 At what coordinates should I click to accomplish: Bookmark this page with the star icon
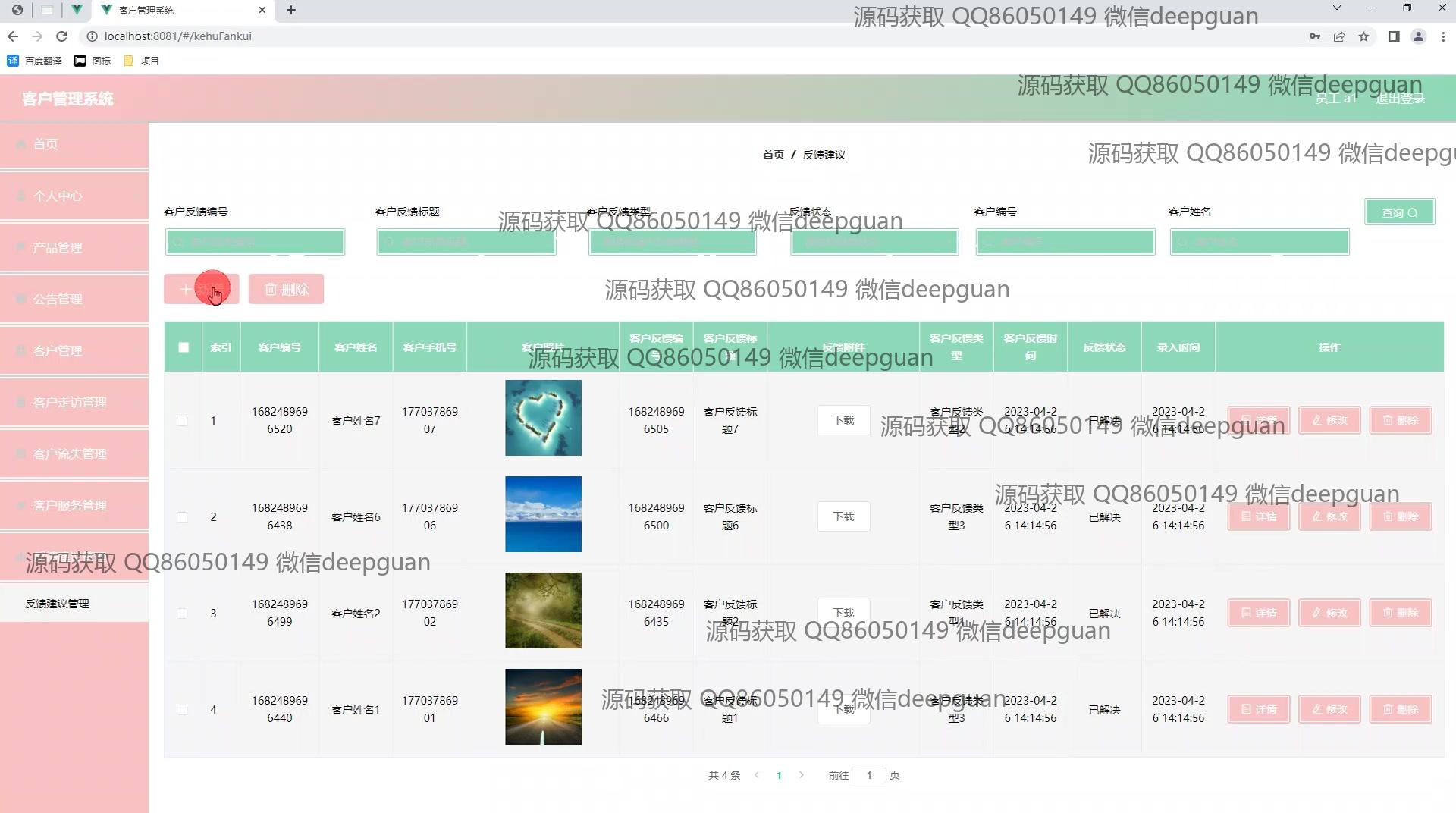coord(1363,36)
